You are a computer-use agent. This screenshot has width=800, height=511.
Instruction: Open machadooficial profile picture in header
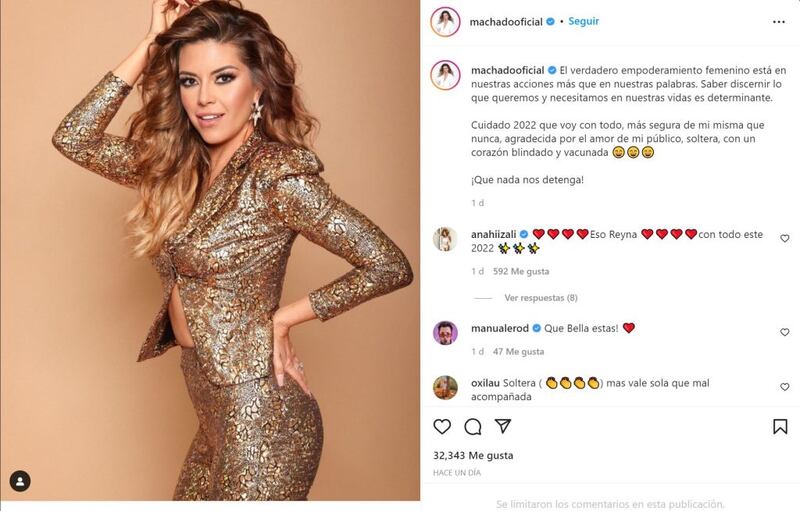[x=445, y=22]
